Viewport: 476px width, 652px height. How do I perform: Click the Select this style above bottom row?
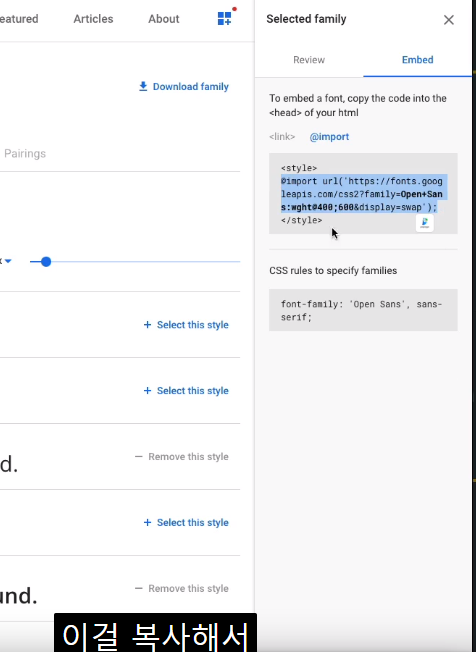pos(186,522)
